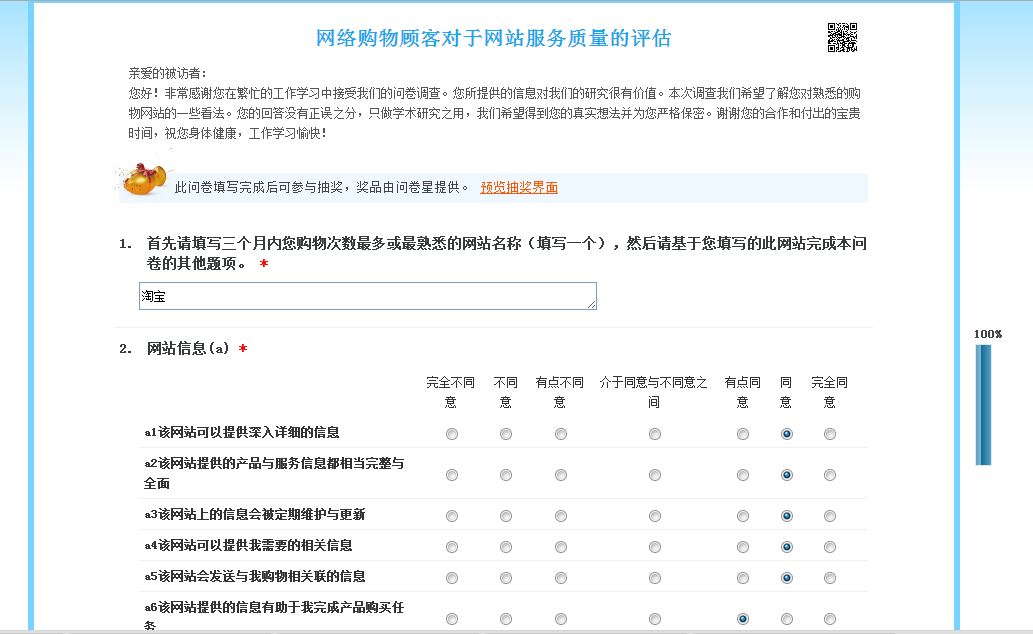
Task: Click the 亲爱的被访者 greeting line
Action: [167, 73]
